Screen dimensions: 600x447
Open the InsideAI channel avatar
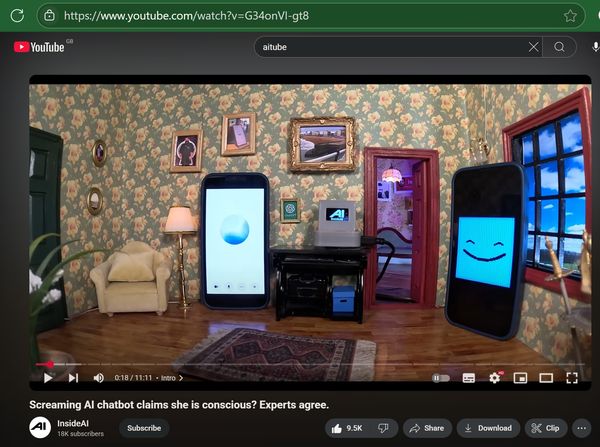pyautogui.click(x=40, y=428)
